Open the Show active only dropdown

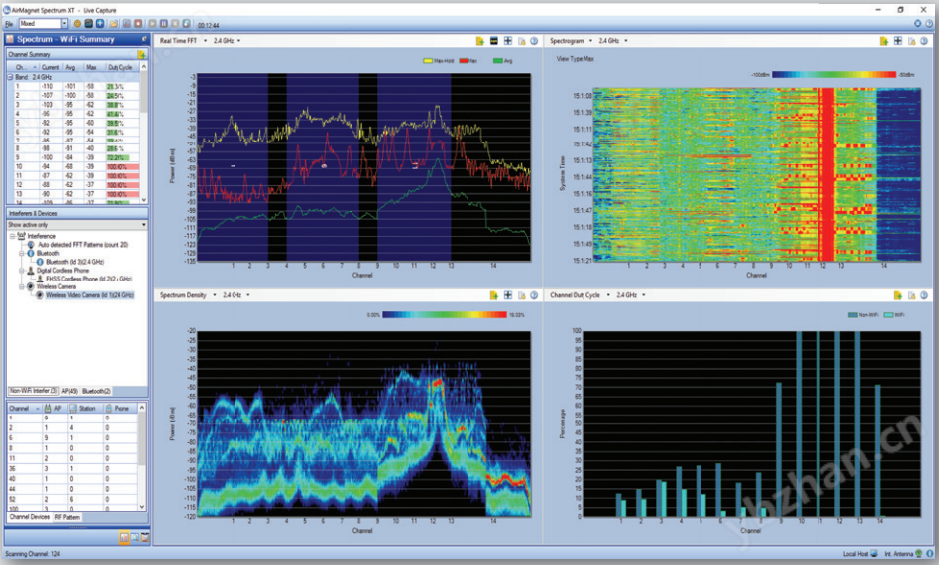click(x=141, y=225)
